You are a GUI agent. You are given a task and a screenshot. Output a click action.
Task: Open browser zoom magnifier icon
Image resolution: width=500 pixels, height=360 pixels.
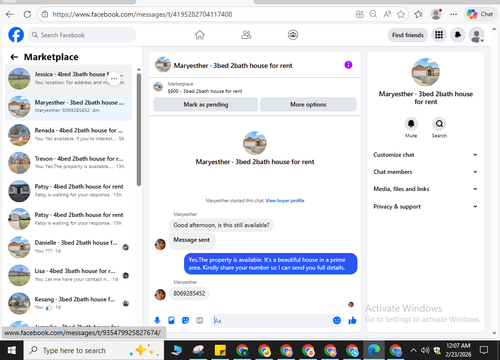pyautogui.click(x=373, y=14)
